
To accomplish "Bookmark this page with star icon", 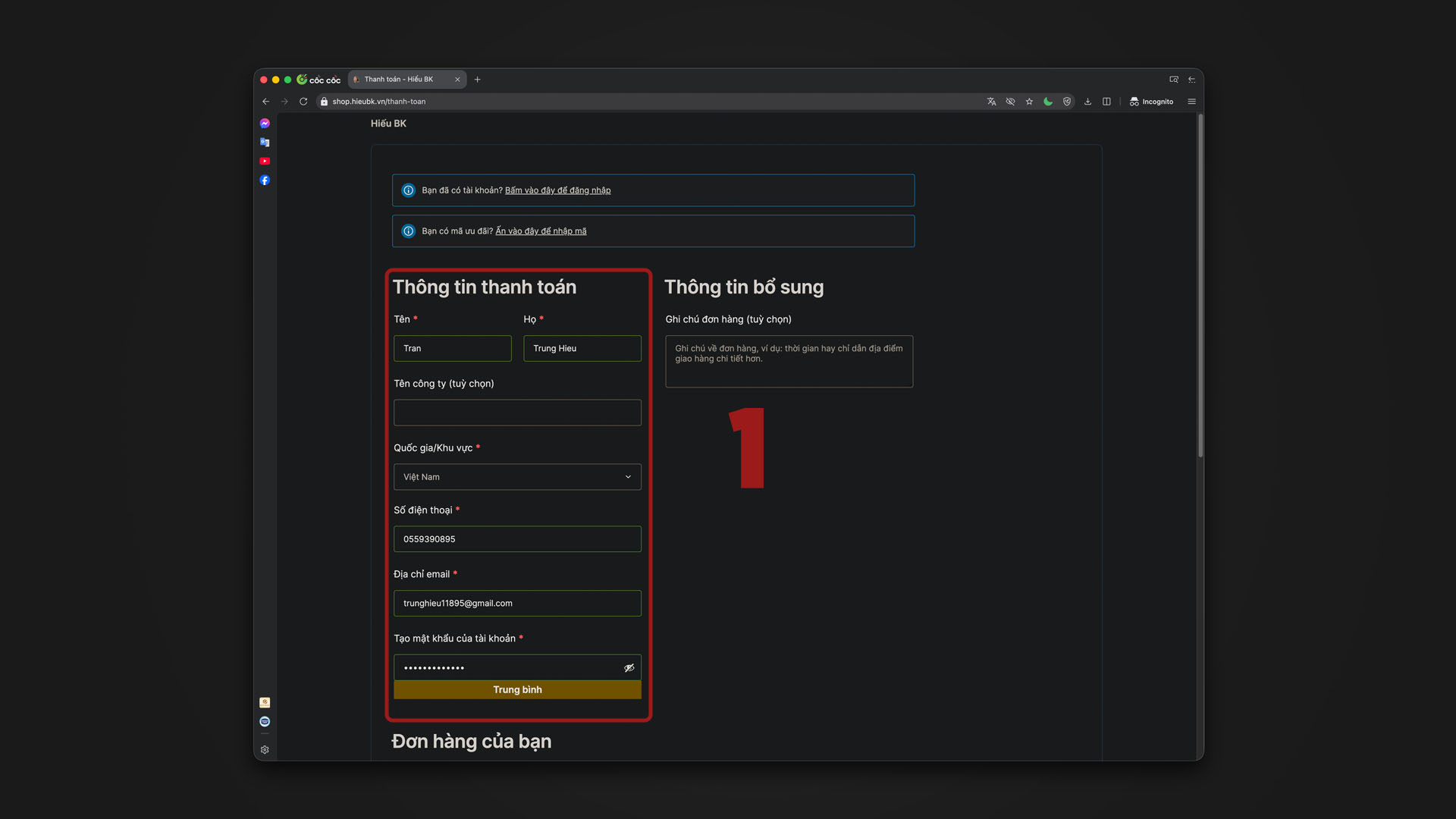I will coord(1029,102).
